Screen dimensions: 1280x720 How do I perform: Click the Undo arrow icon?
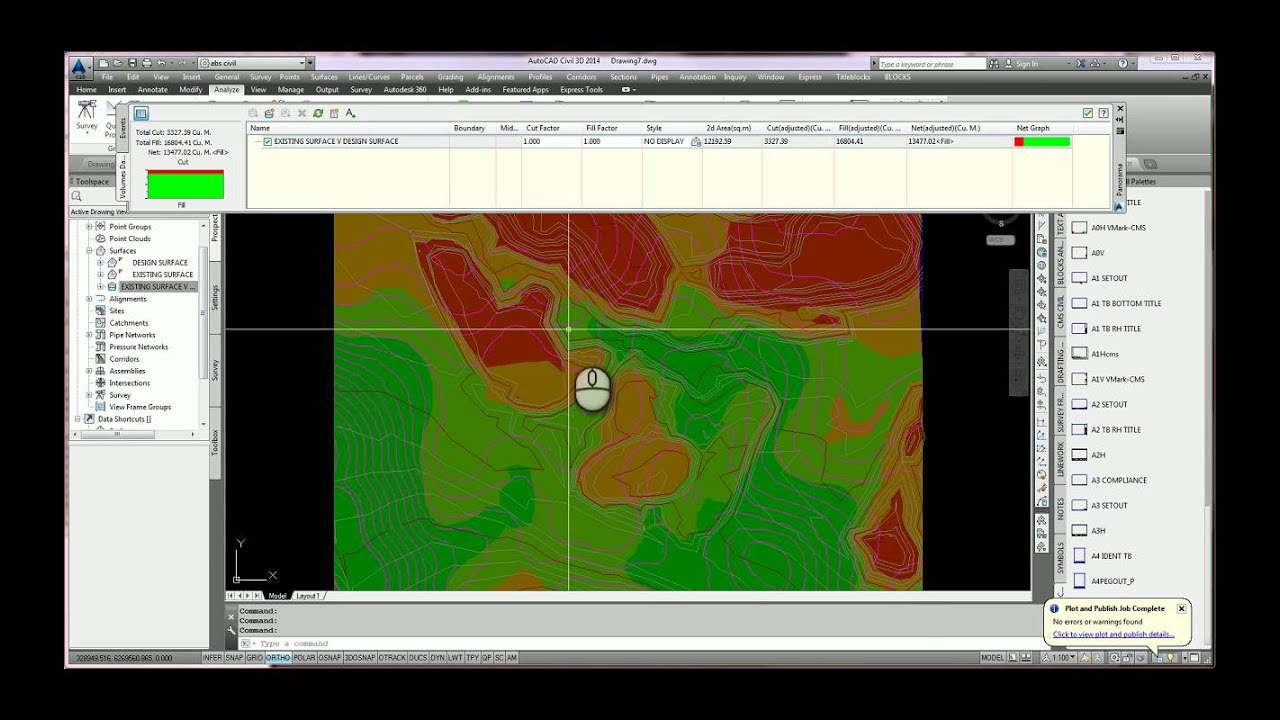[x=161, y=63]
